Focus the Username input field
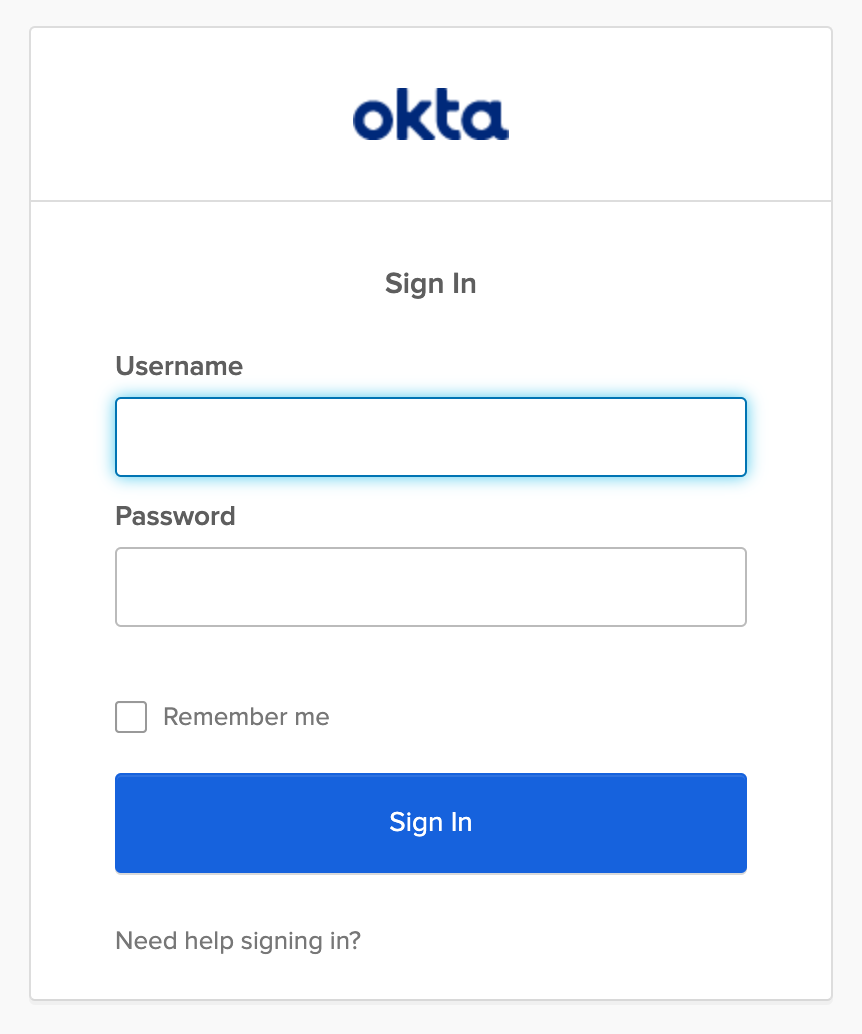Screen dimensions: 862x1034 (x=430, y=437)
